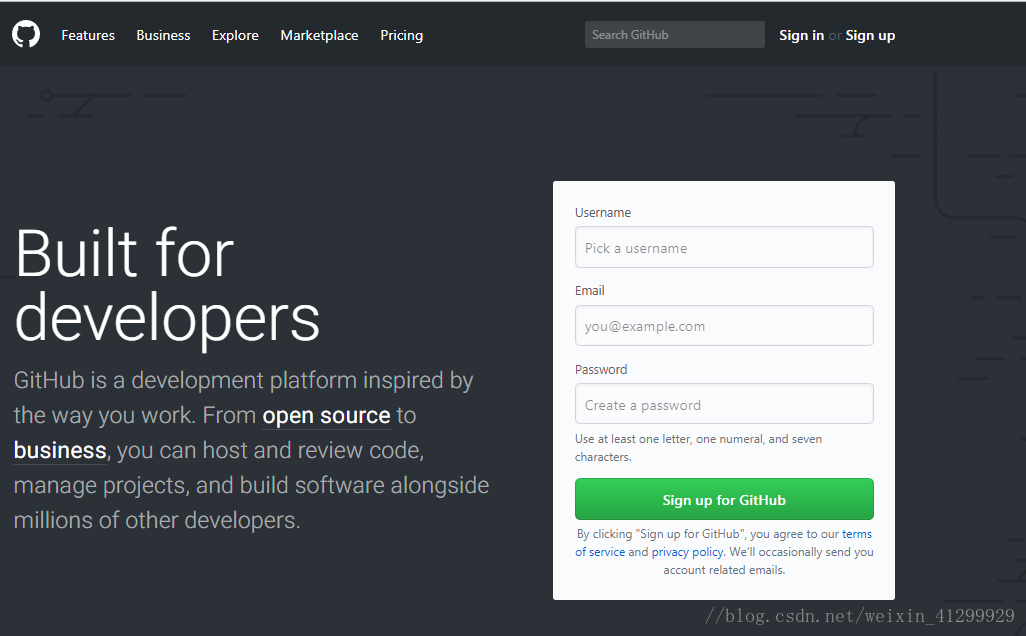Image resolution: width=1026 pixels, height=636 pixels.
Task: Click the password requirements hint text
Action: (x=698, y=448)
